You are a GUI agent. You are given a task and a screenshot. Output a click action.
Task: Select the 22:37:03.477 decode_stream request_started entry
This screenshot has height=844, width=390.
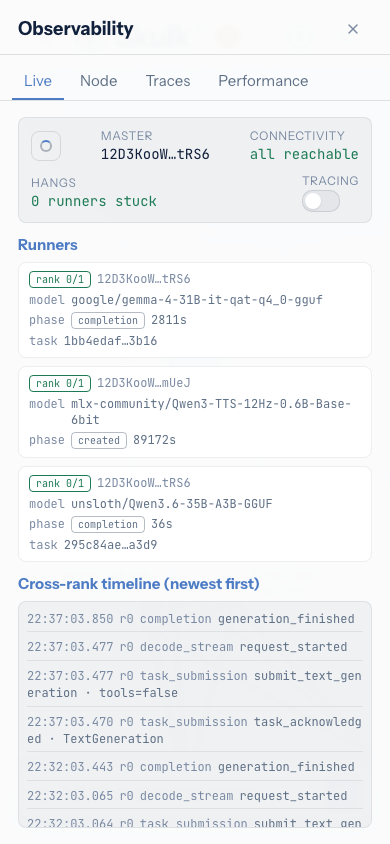click(195, 646)
